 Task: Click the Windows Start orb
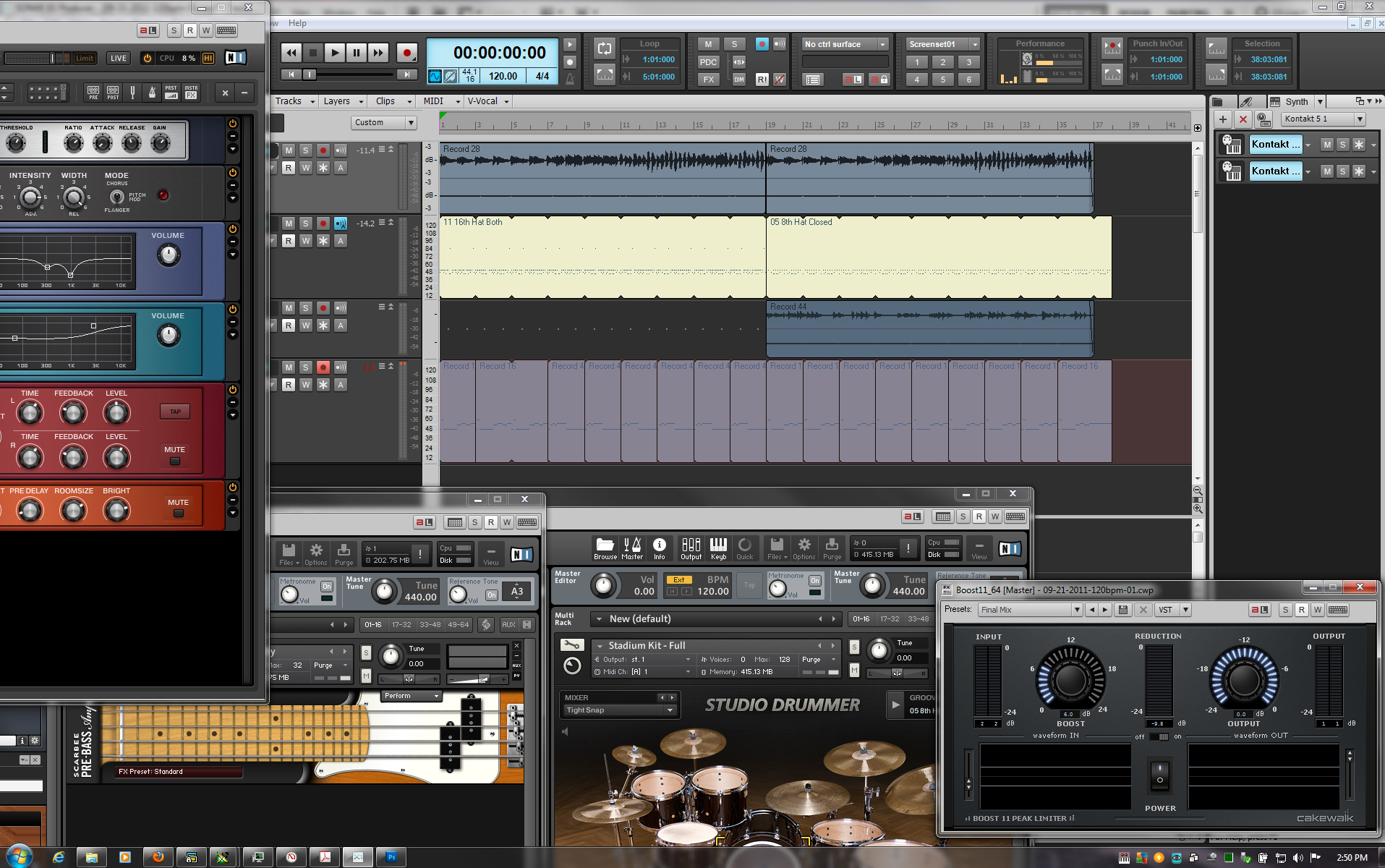20,857
